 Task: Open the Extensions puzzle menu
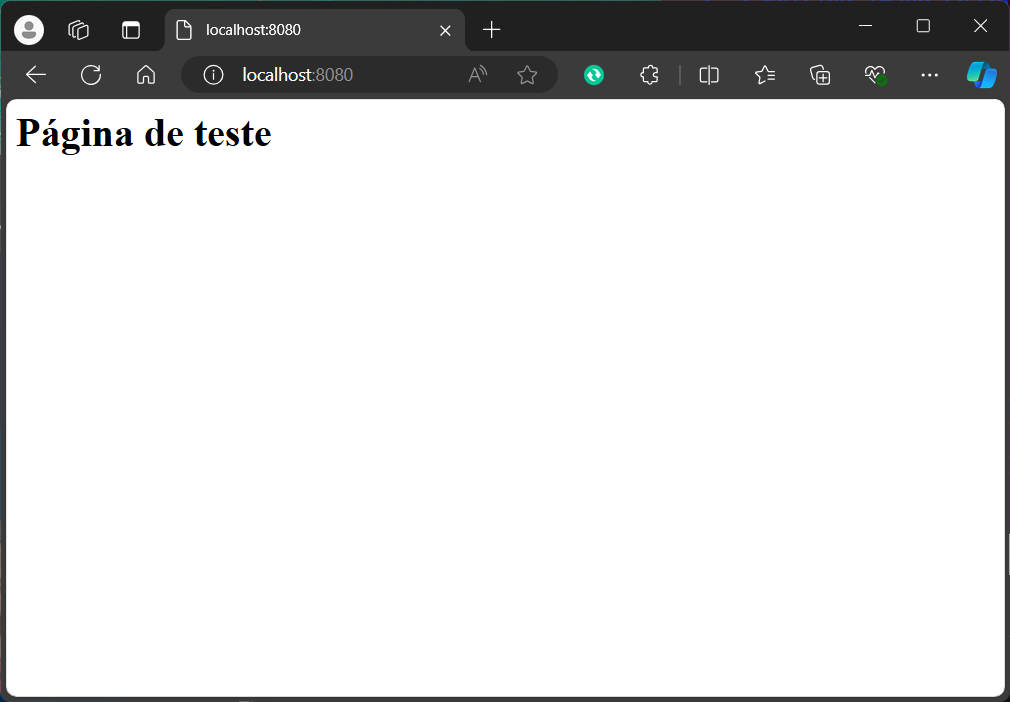click(649, 75)
